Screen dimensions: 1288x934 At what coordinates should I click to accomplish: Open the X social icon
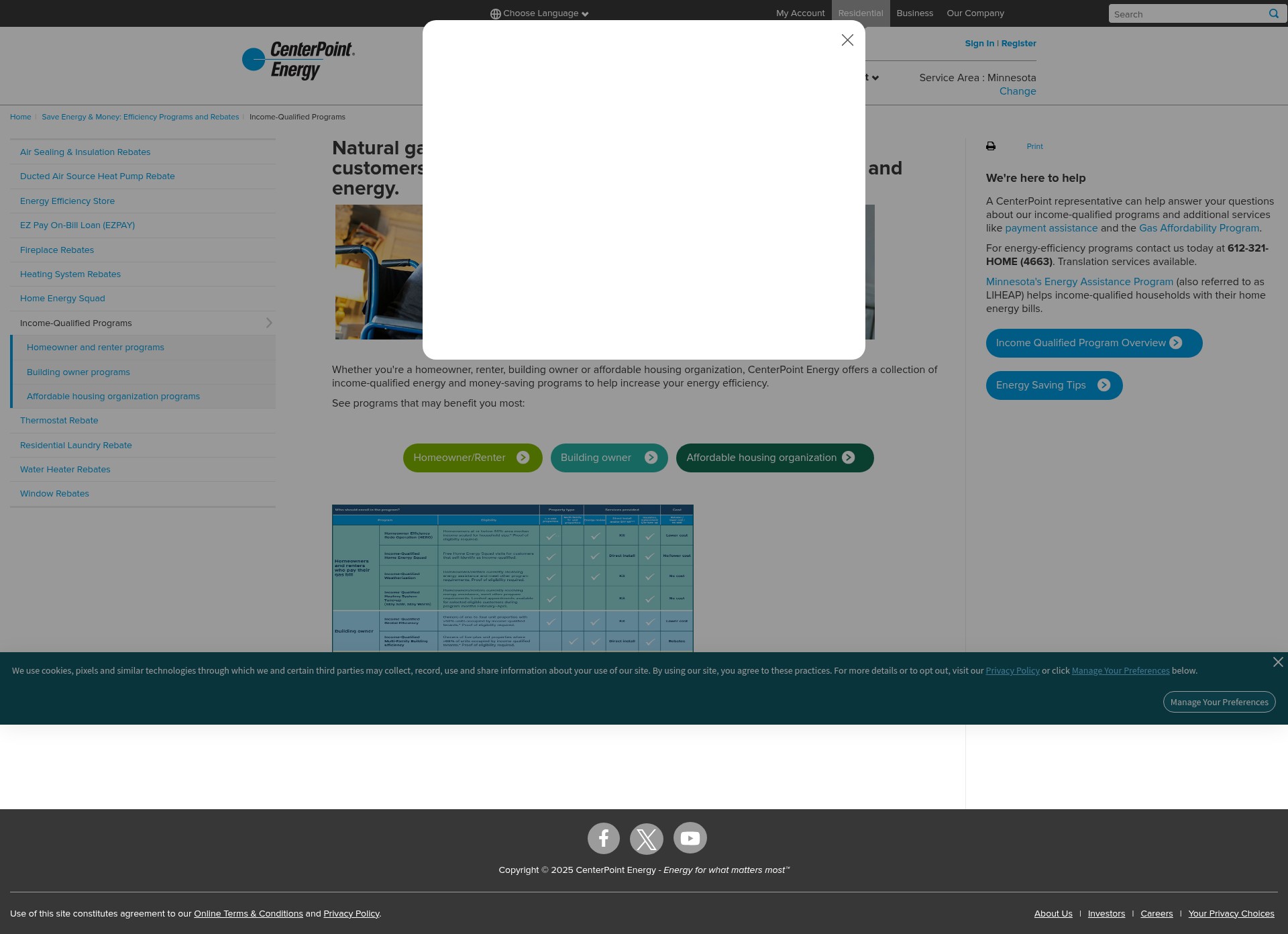pyautogui.click(x=646, y=839)
